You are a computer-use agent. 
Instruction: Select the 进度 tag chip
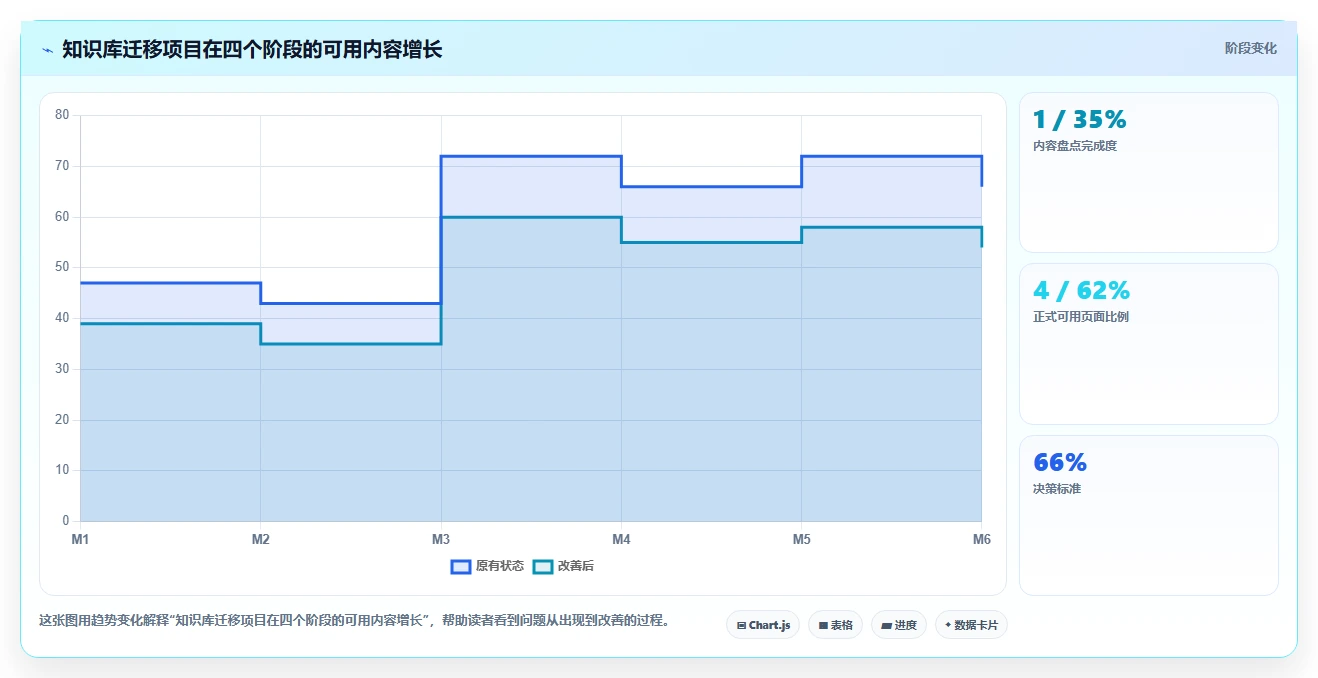tap(899, 625)
